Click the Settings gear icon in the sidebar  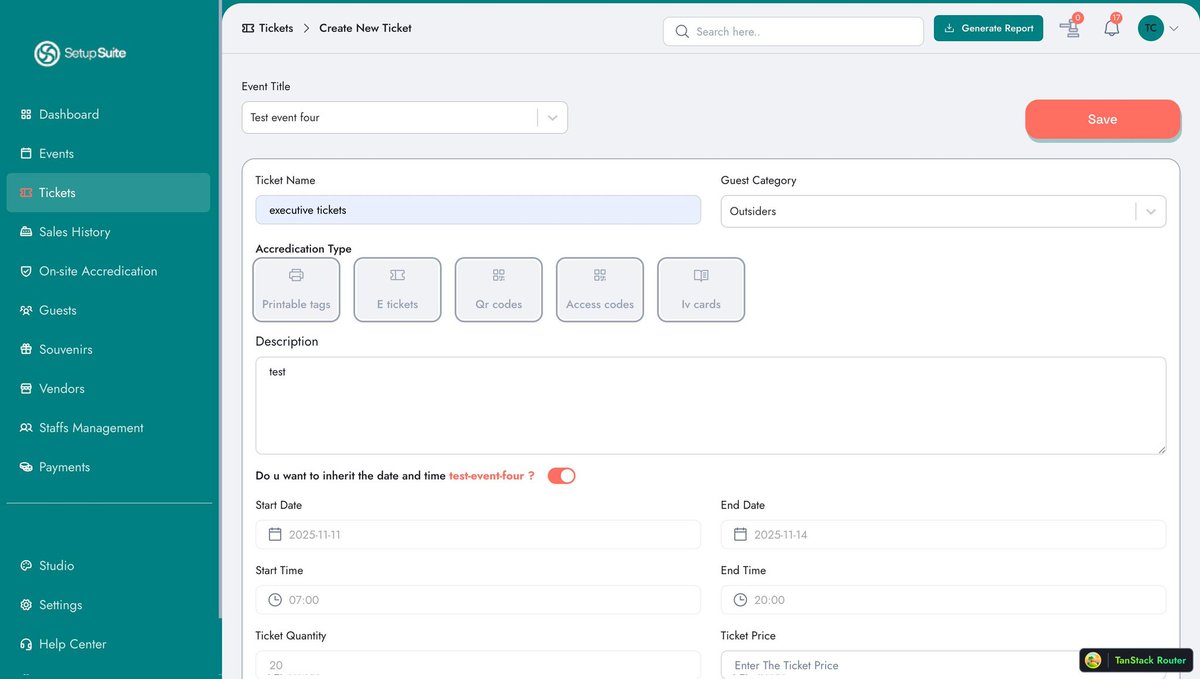coord(26,605)
